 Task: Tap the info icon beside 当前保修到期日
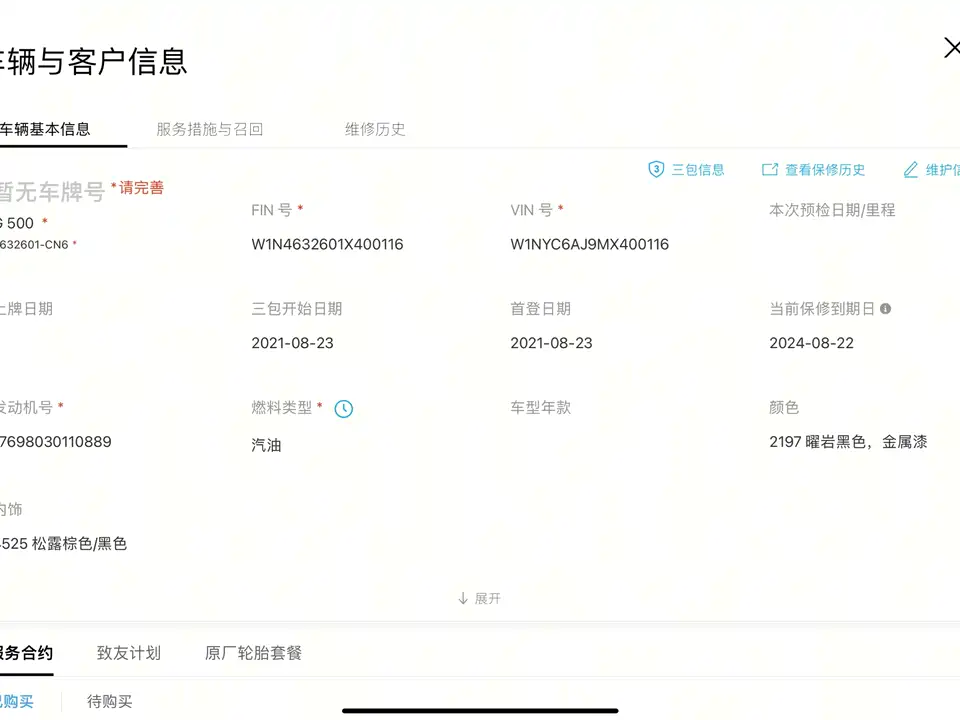(885, 309)
